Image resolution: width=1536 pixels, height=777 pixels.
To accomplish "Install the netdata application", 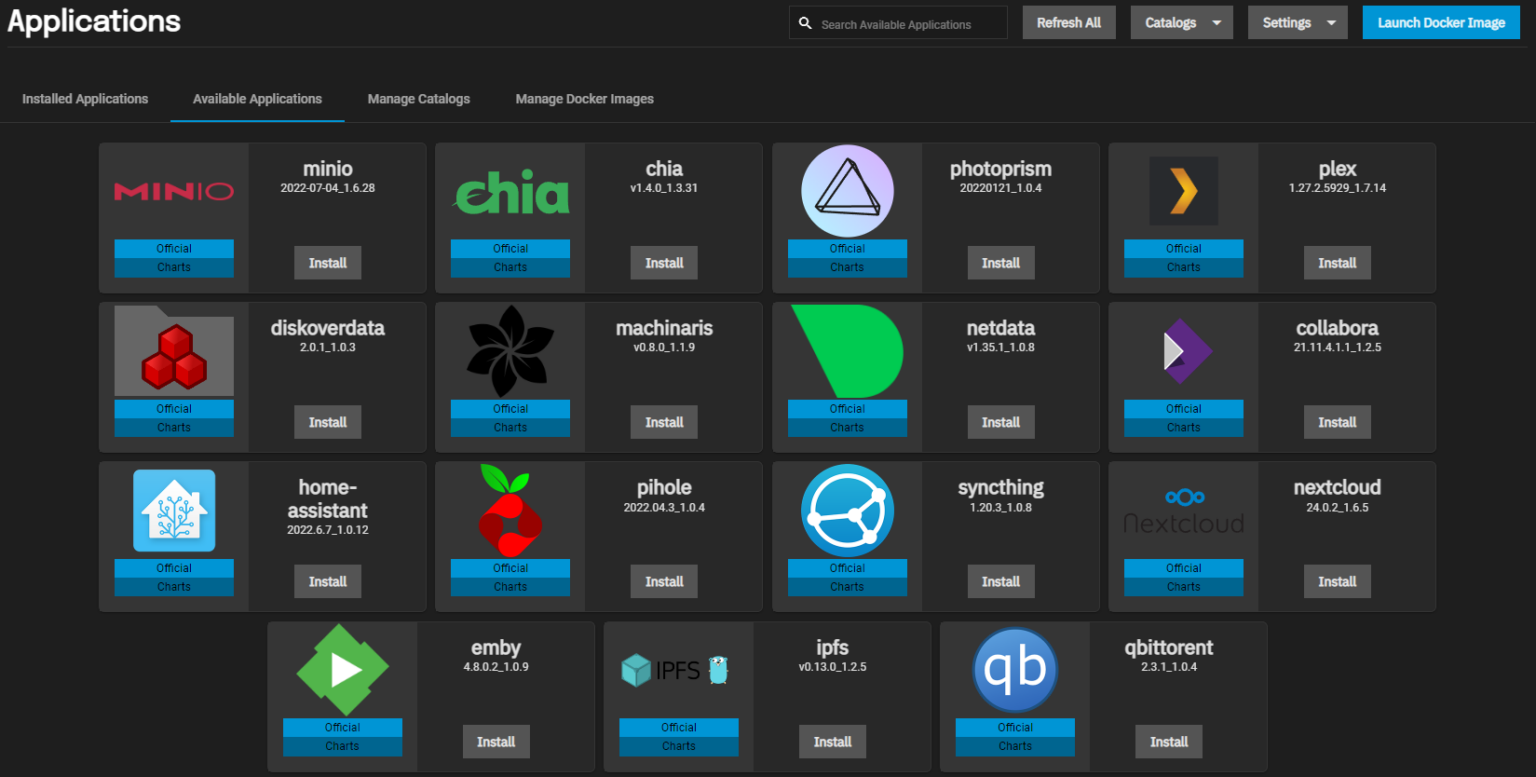I will 1001,421.
